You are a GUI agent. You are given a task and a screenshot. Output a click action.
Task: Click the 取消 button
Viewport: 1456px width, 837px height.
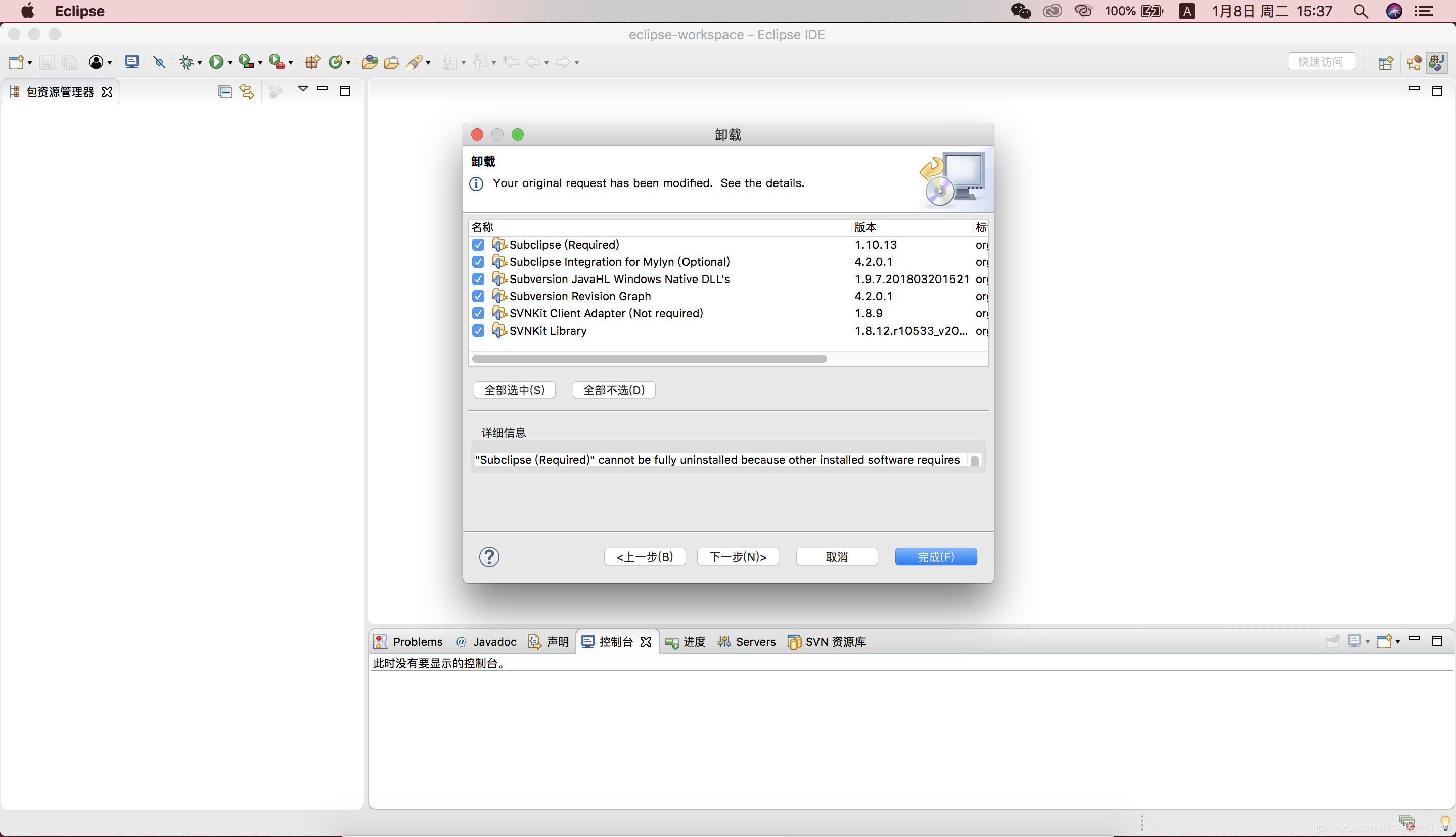coord(837,556)
